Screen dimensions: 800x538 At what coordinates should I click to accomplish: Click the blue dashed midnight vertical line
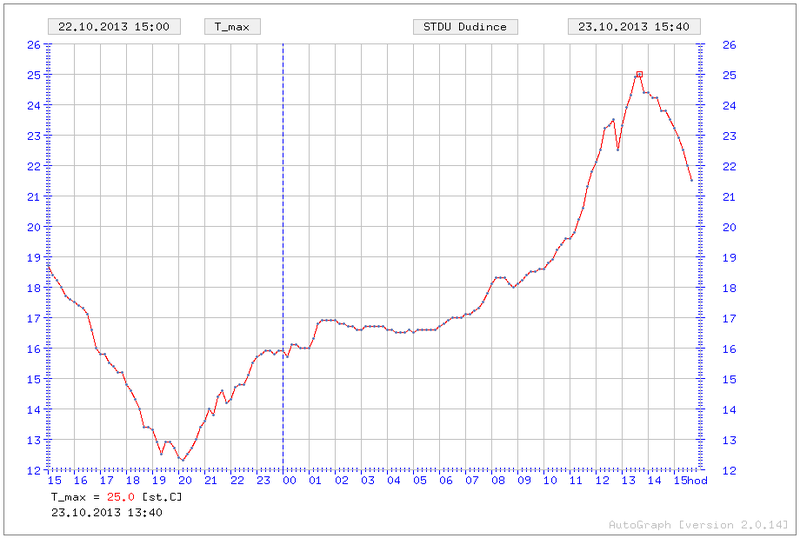click(283, 250)
